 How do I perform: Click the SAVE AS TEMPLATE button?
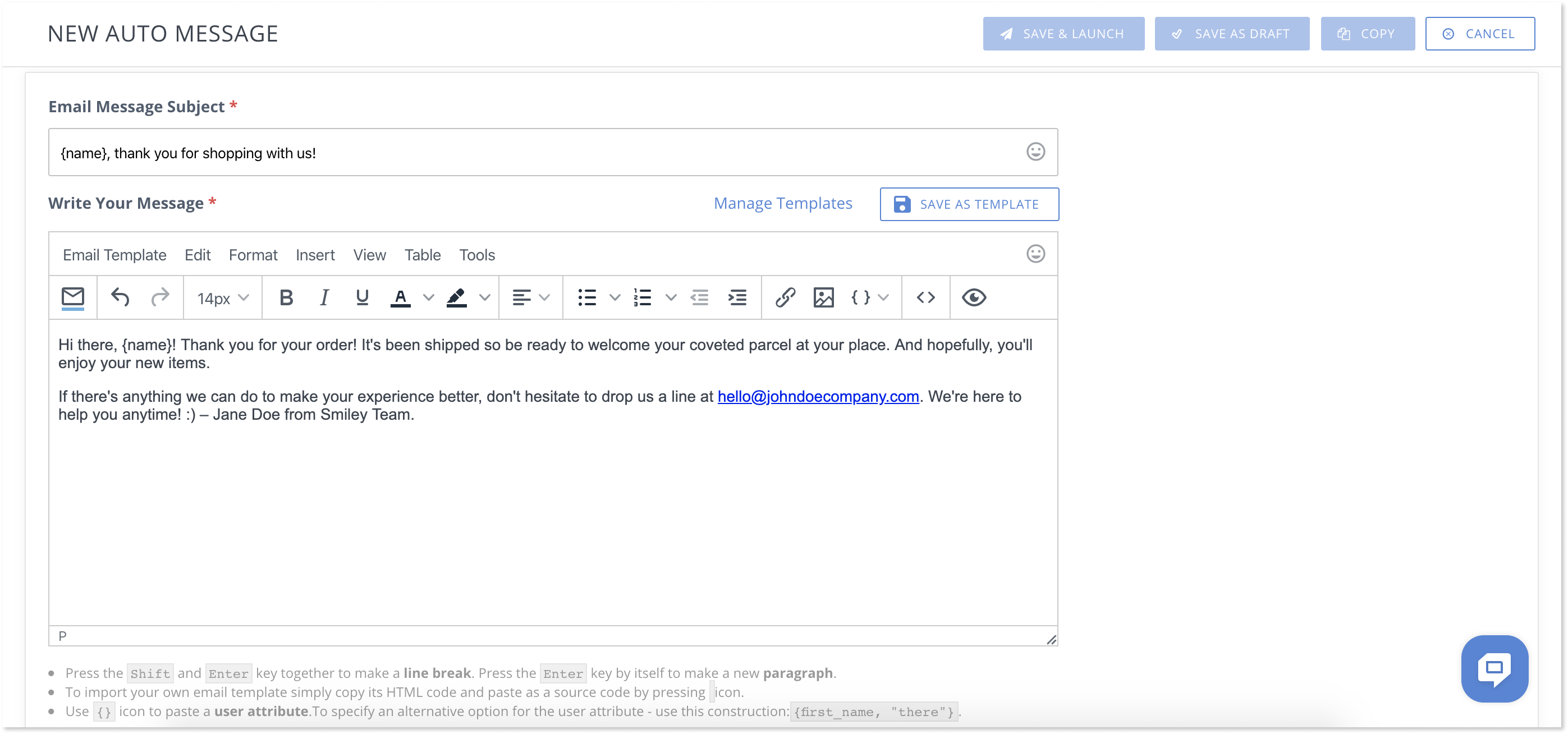click(967, 203)
